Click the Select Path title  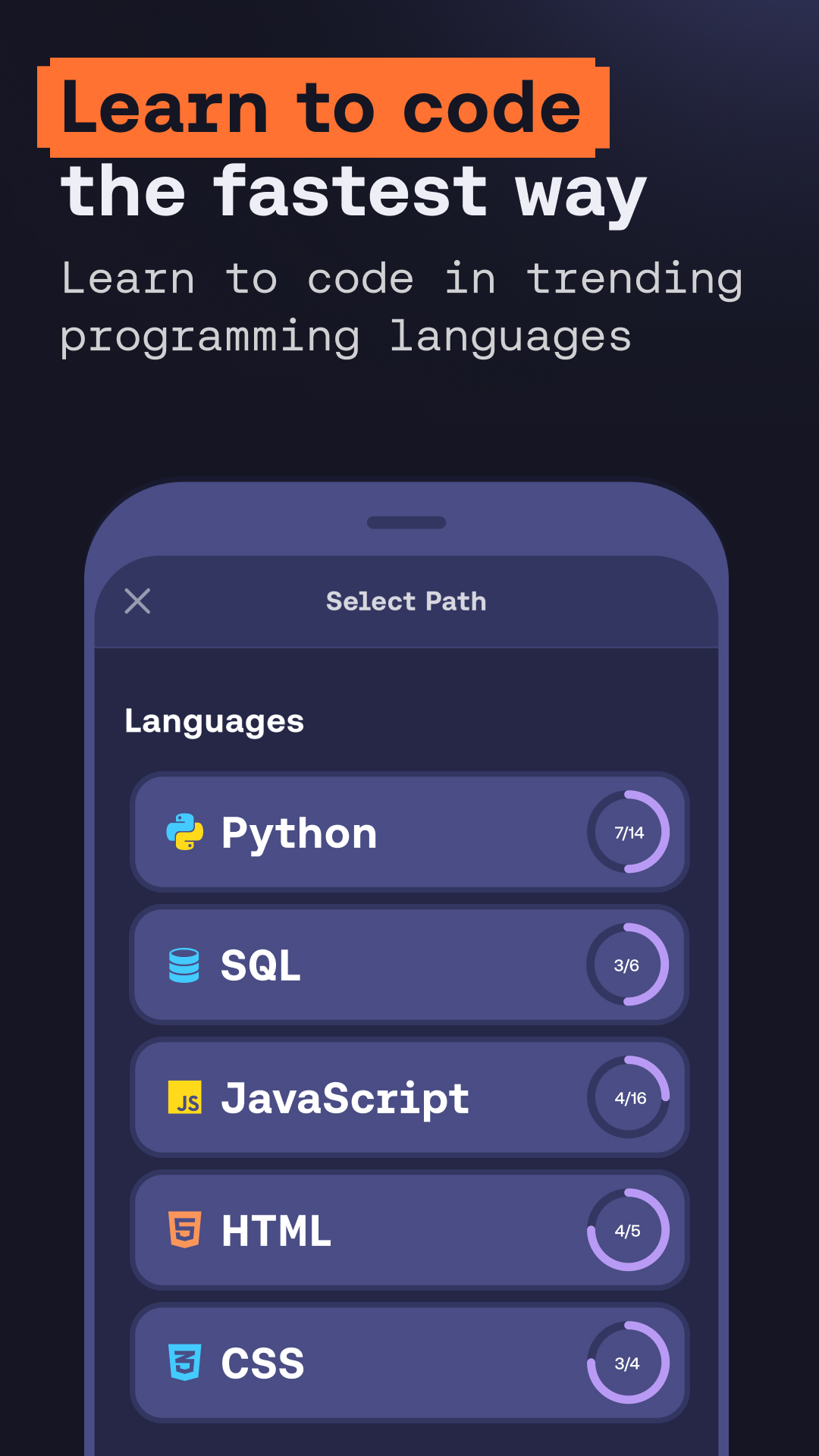(x=406, y=601)
